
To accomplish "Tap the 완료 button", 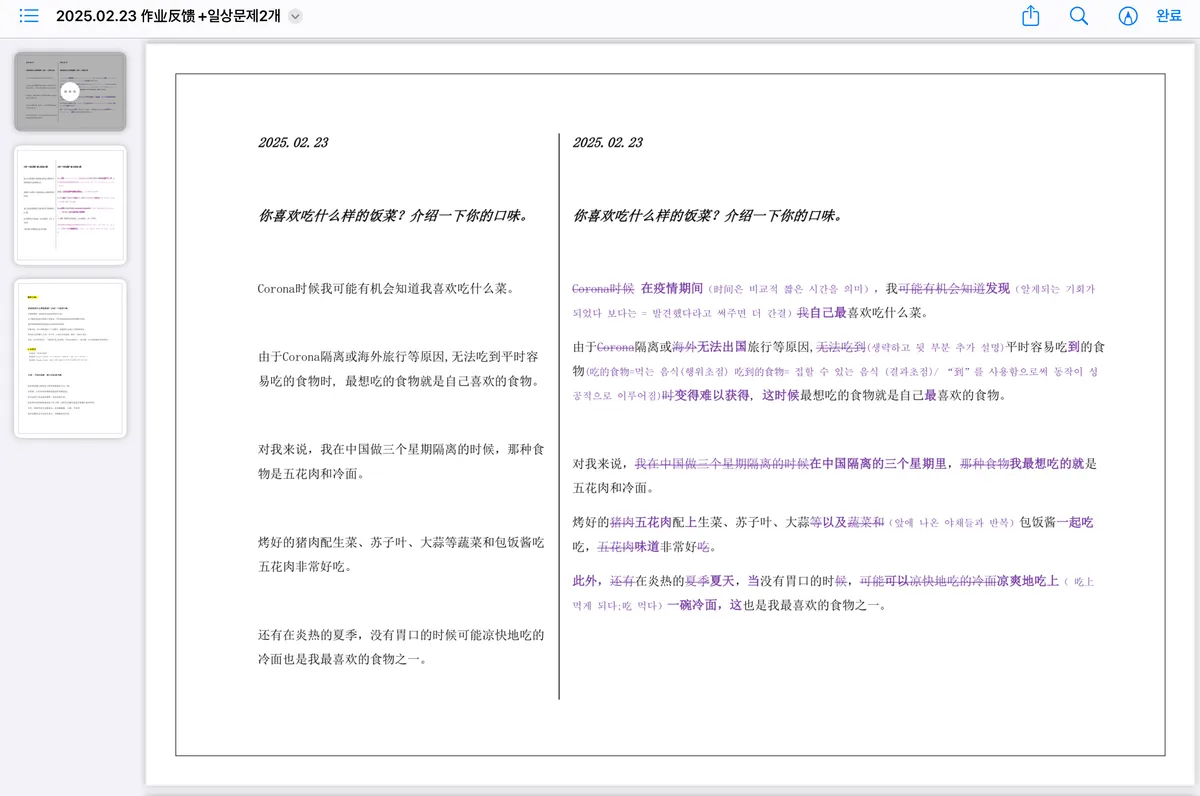I will click(x=1169, y=16).
